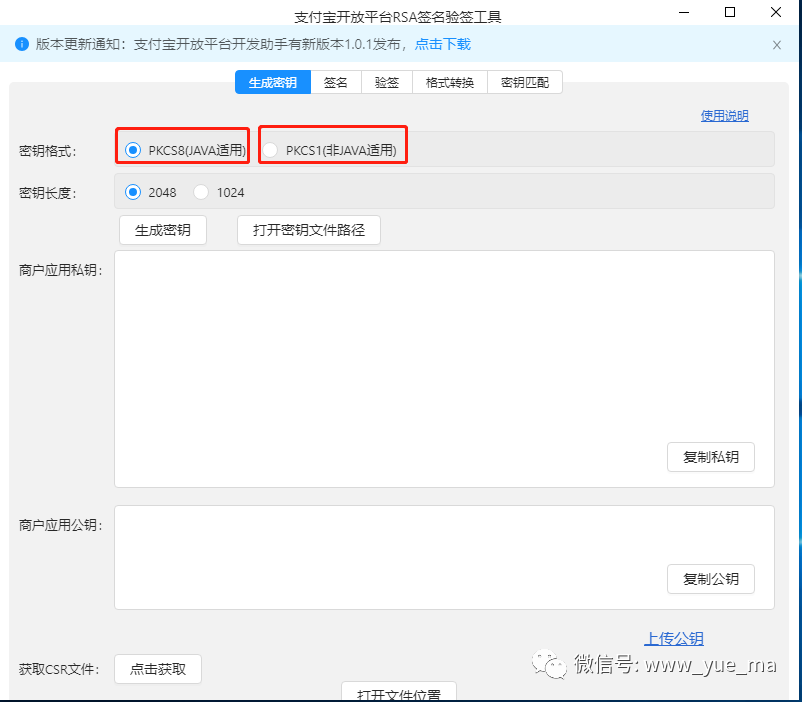Minimize the RSA tool window
The width and height of the screenshot is (802, 702).
pyautogui.click(x=684, y=12)
